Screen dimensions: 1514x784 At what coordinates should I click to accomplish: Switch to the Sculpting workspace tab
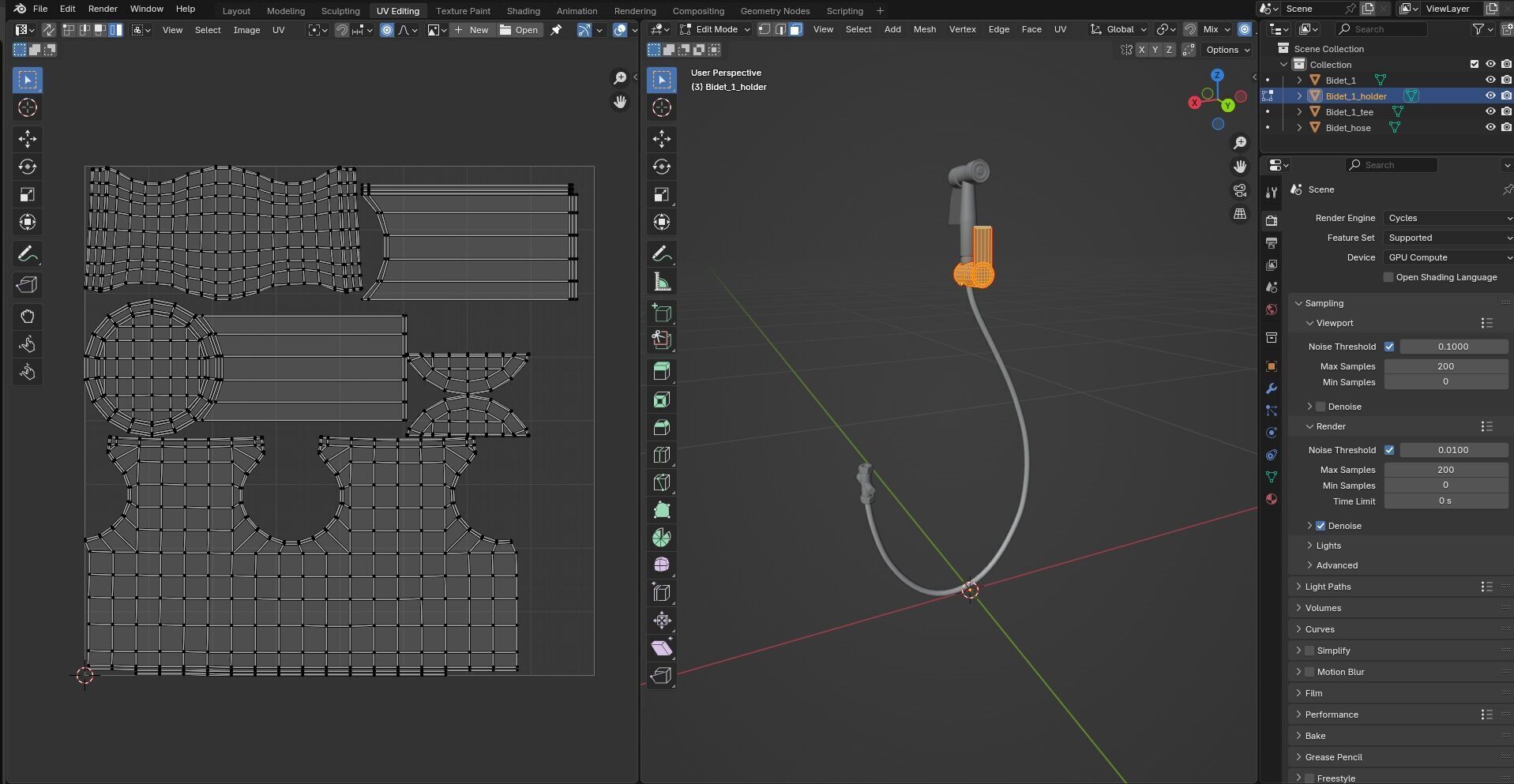coord(340,11)
